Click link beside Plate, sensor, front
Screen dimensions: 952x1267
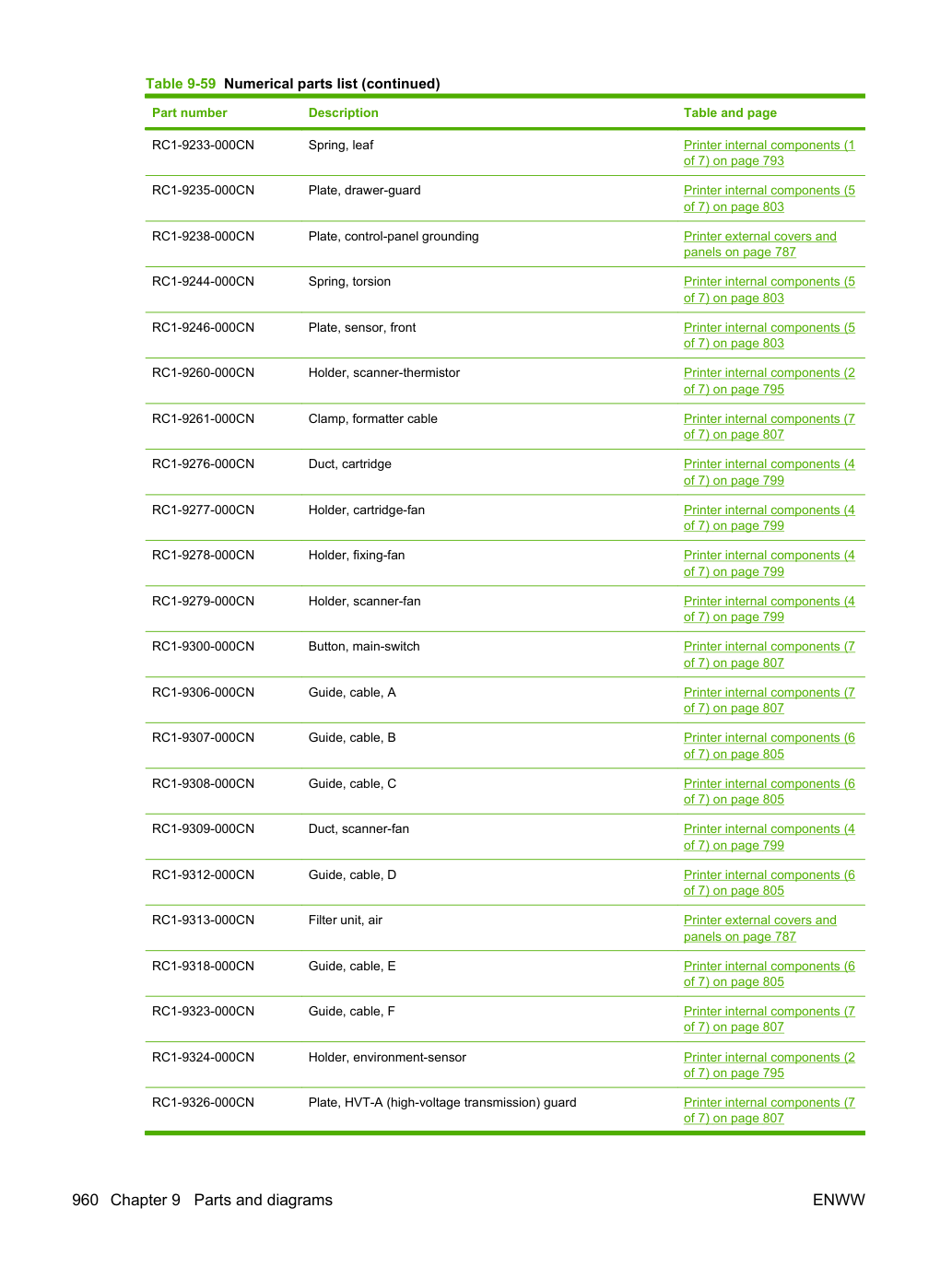point(769,335)
